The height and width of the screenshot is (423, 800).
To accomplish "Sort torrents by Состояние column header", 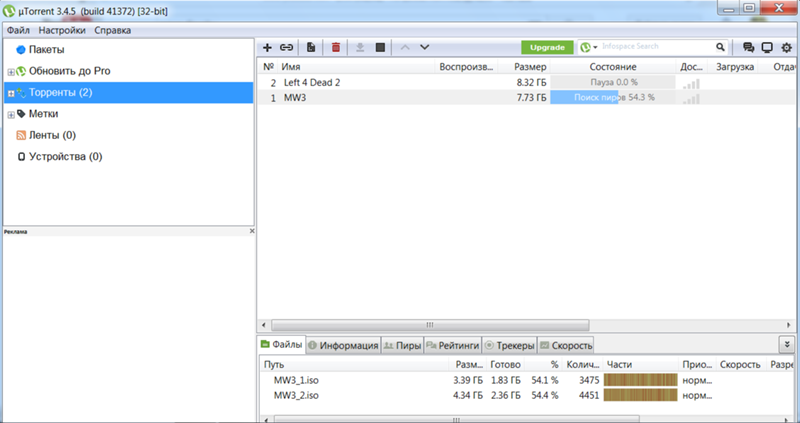I will coord(613,67).
